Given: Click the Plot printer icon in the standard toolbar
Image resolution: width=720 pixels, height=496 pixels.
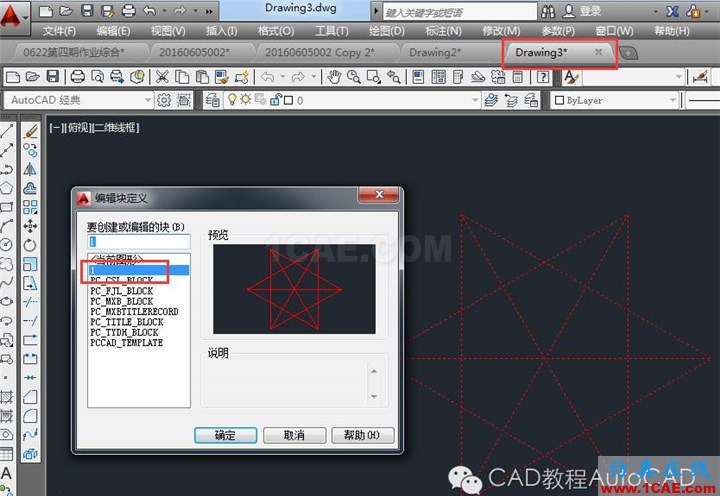Looking at the screenshot, I should coord(78,77).
